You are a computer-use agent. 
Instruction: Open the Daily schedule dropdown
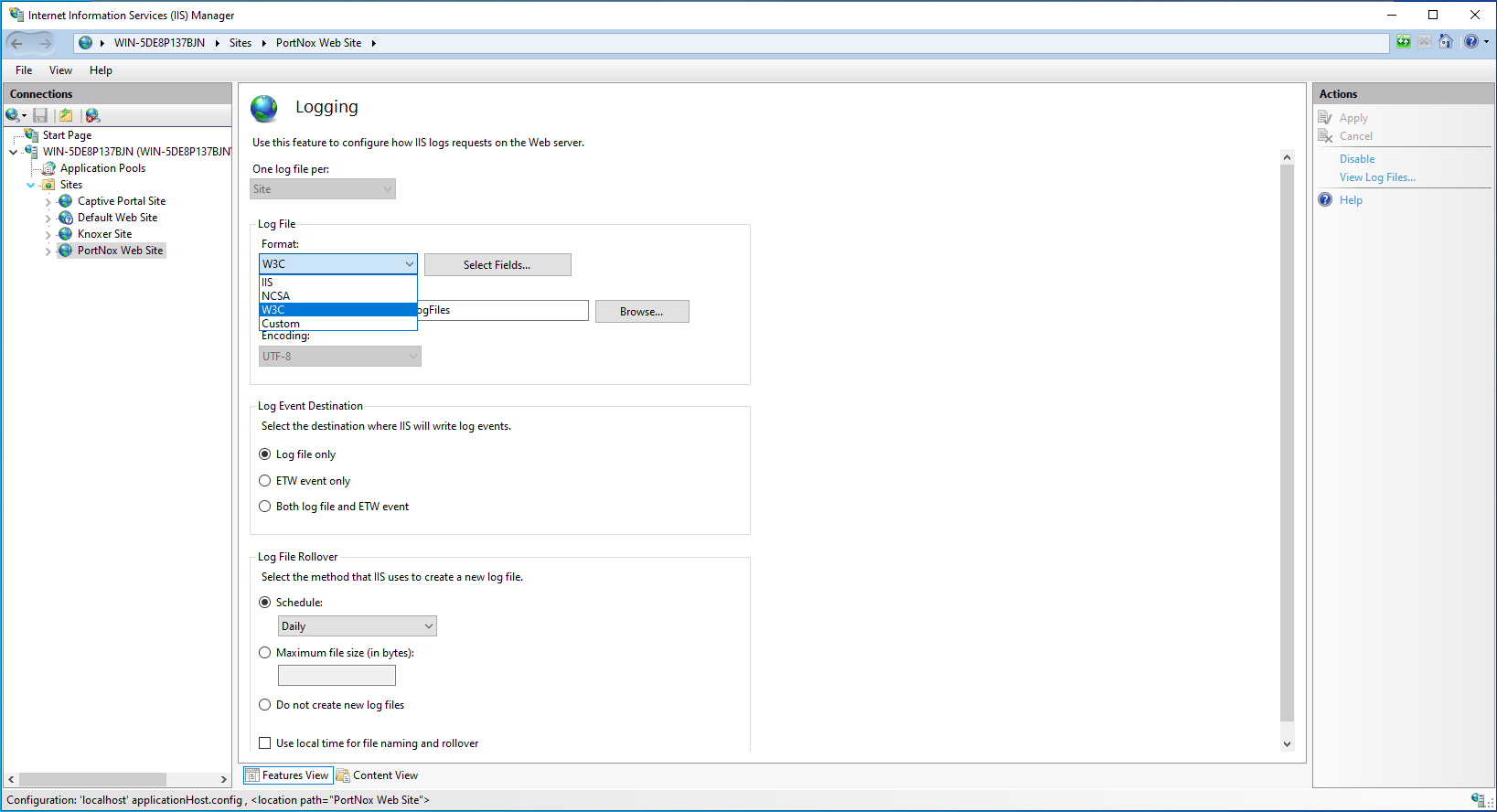[357, 626]
